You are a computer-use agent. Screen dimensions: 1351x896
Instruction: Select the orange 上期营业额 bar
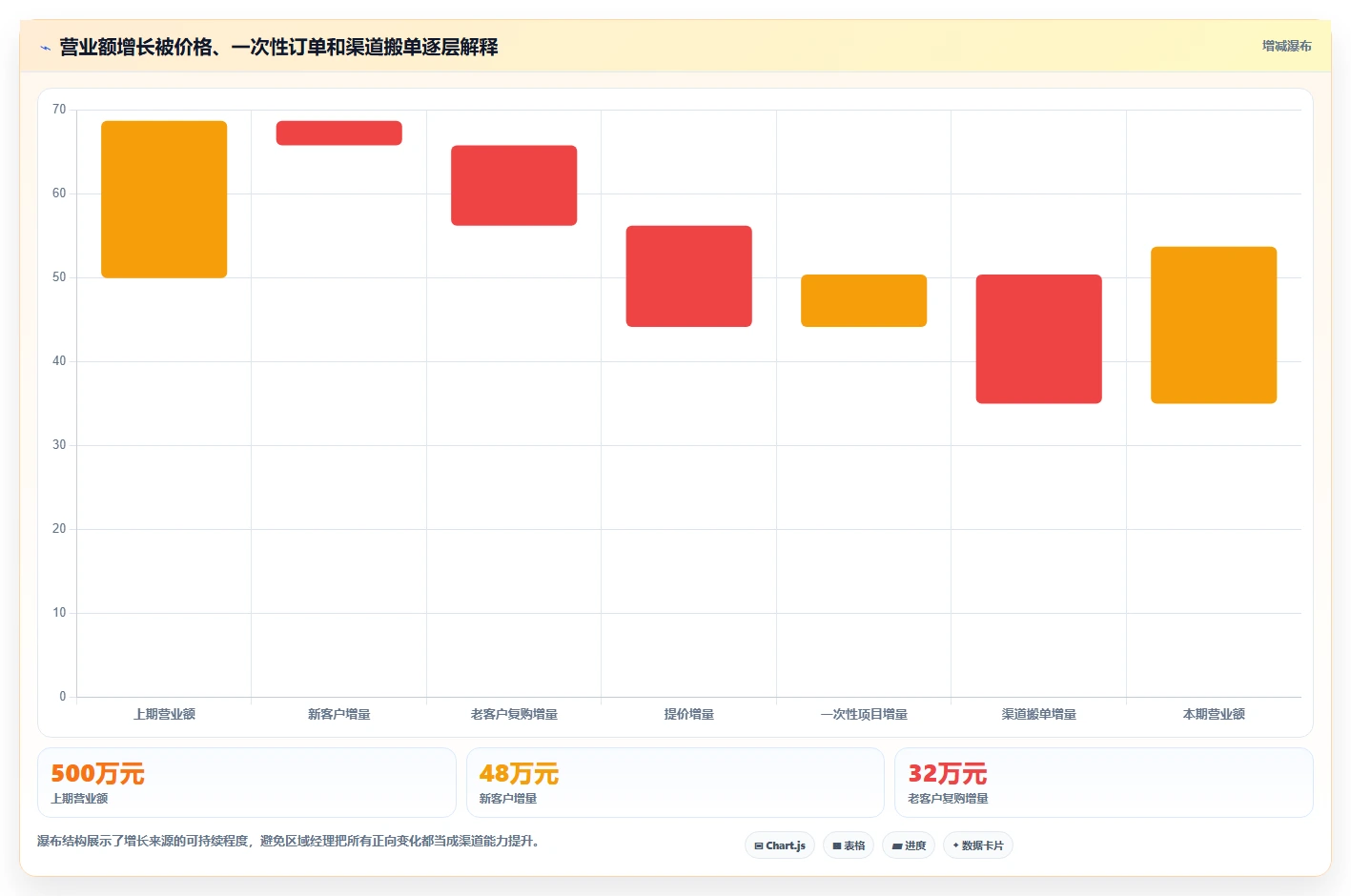pyautogui.click(x=164, y=199)
